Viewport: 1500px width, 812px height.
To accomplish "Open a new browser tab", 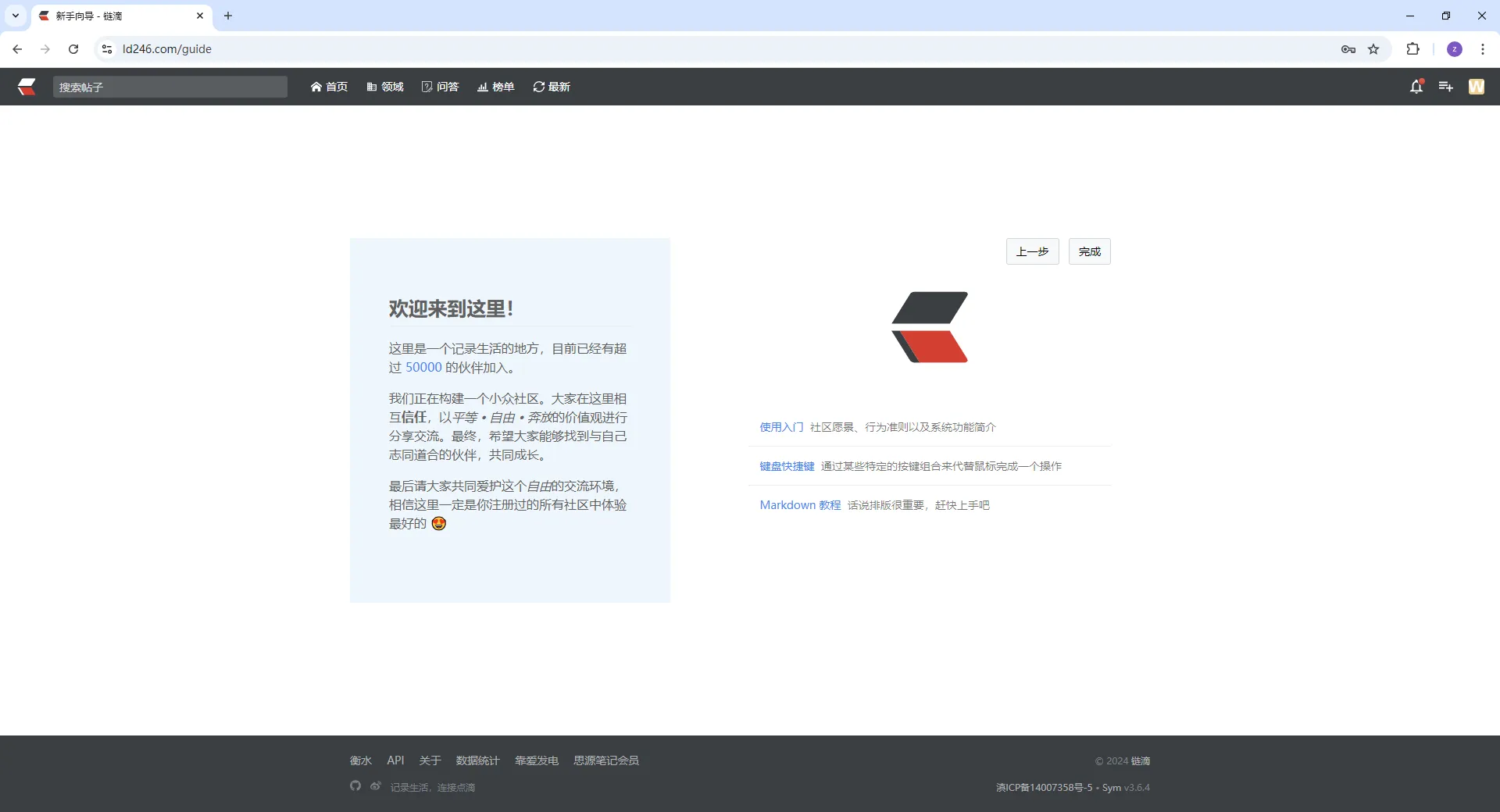I will tap(228, 16).
